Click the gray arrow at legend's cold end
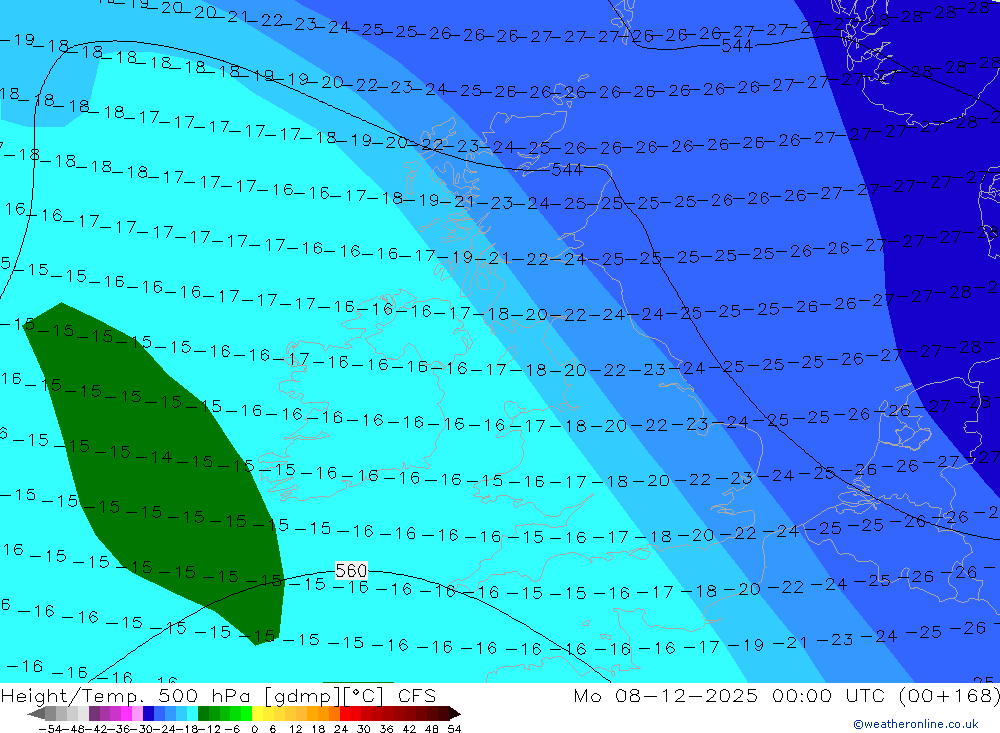The height and width of the screenshot is (733, 1000). (36, 713)
